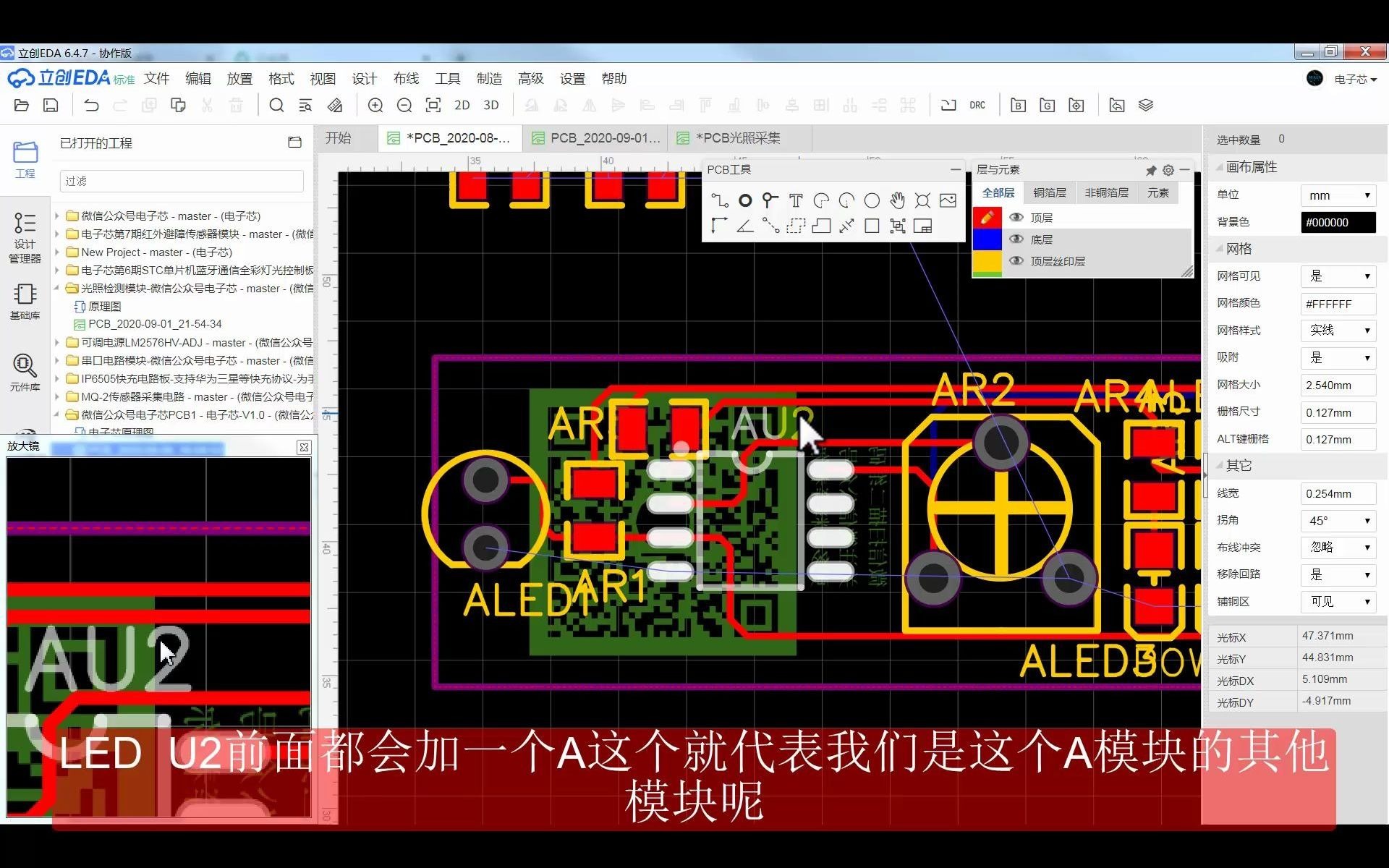
Task: Select the Track tool in PCB工具
Action: 720,200
